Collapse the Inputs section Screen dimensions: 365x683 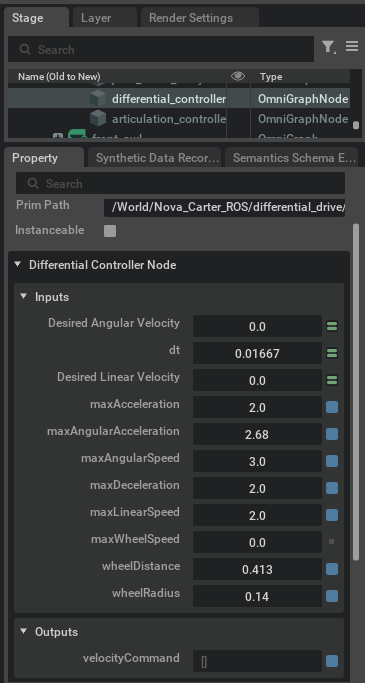pyautogui.click(x=24, y=297)
